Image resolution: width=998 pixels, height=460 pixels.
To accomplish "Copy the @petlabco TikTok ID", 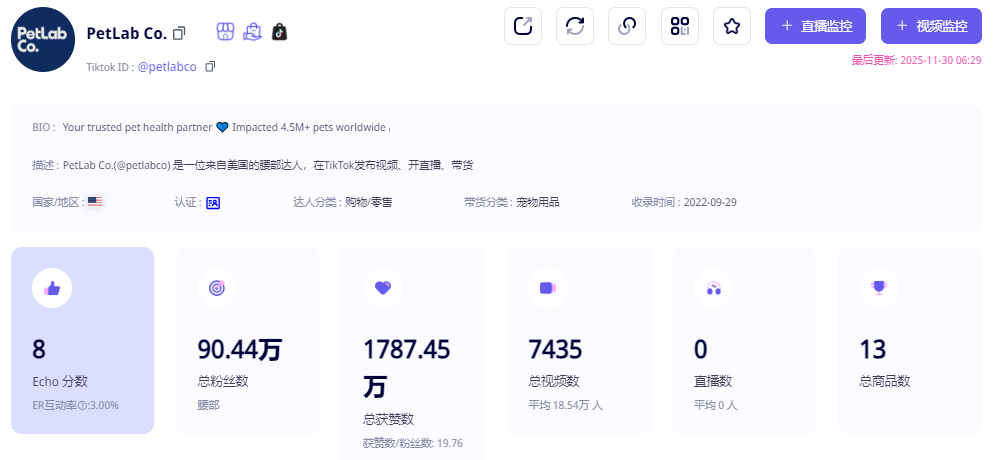I will coord(210,66).
